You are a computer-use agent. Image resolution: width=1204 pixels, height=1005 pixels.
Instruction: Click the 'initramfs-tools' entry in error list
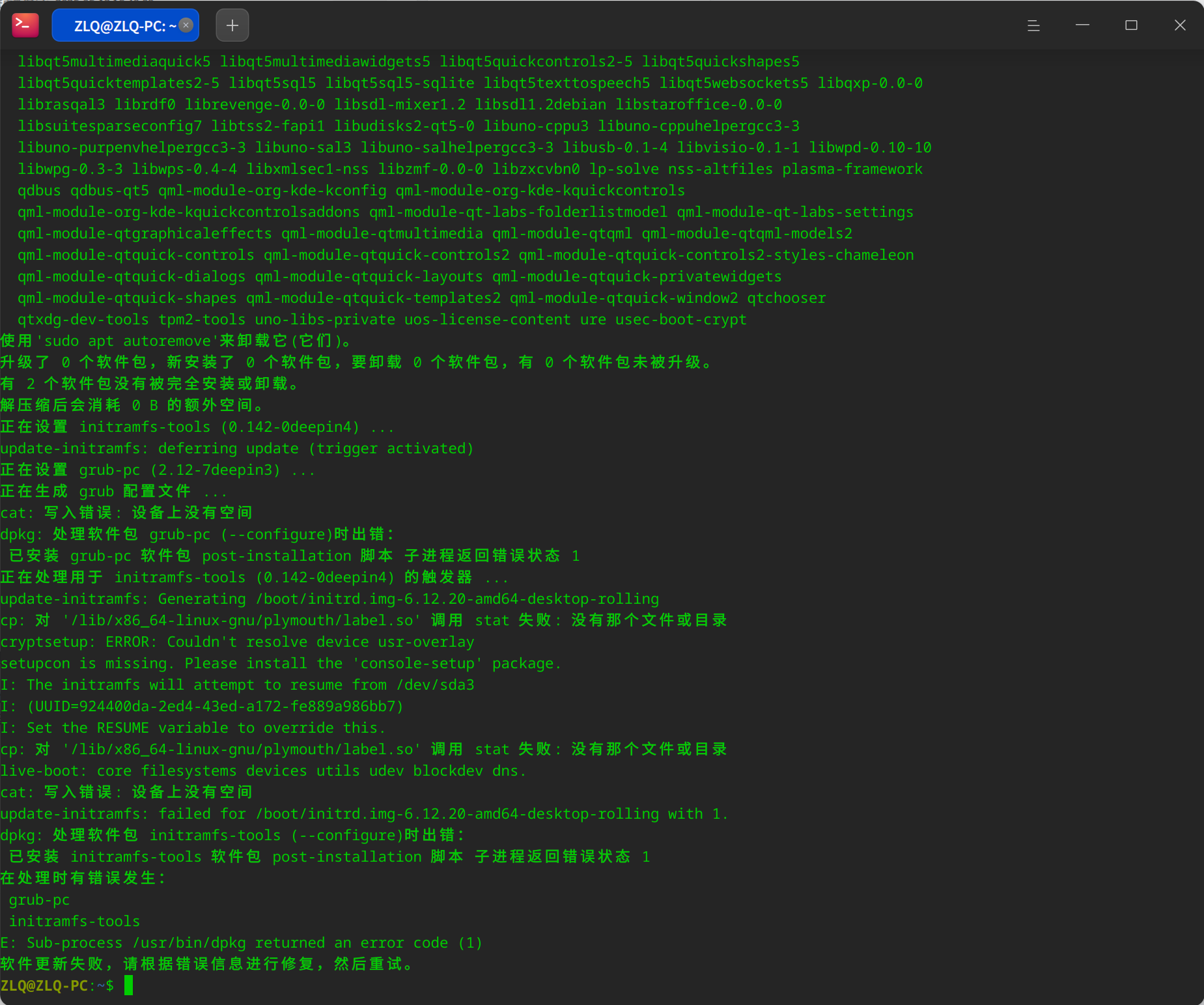coord(74,921)
